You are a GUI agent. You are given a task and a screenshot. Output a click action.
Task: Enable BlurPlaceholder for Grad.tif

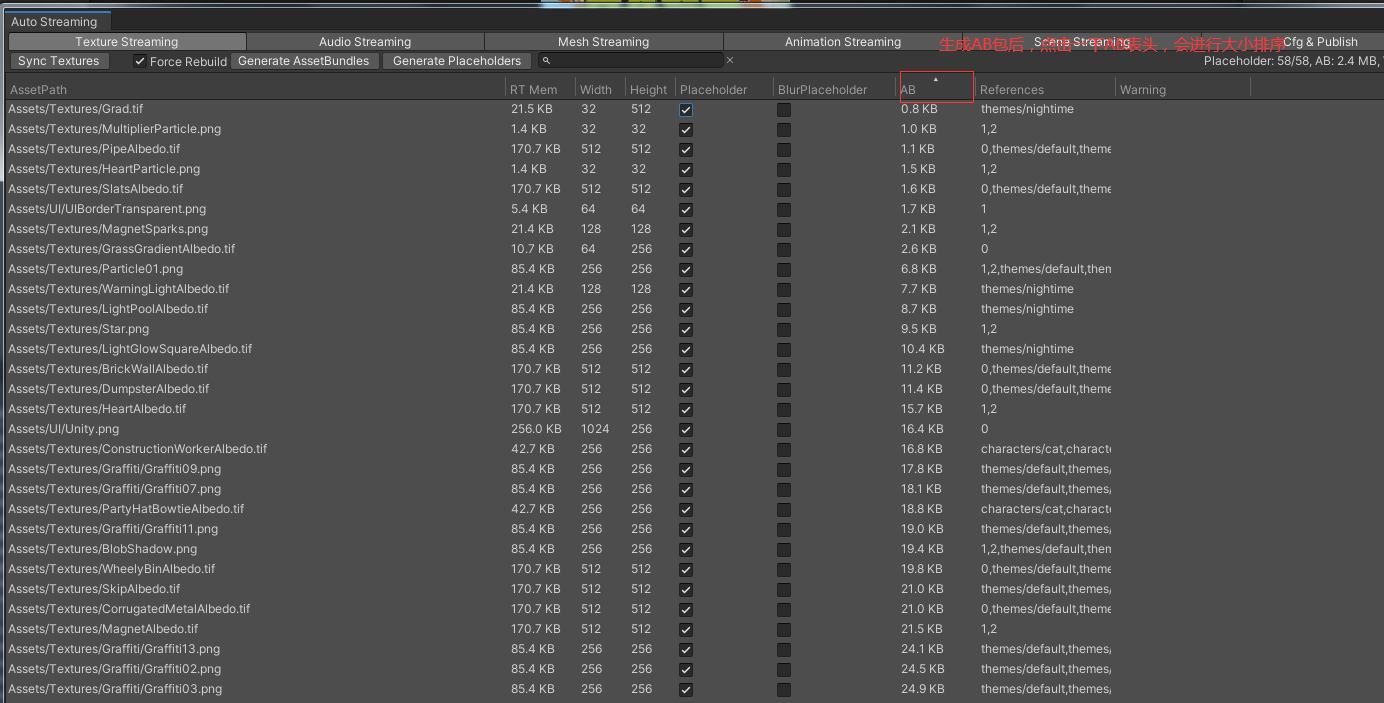tap(784, 109)
